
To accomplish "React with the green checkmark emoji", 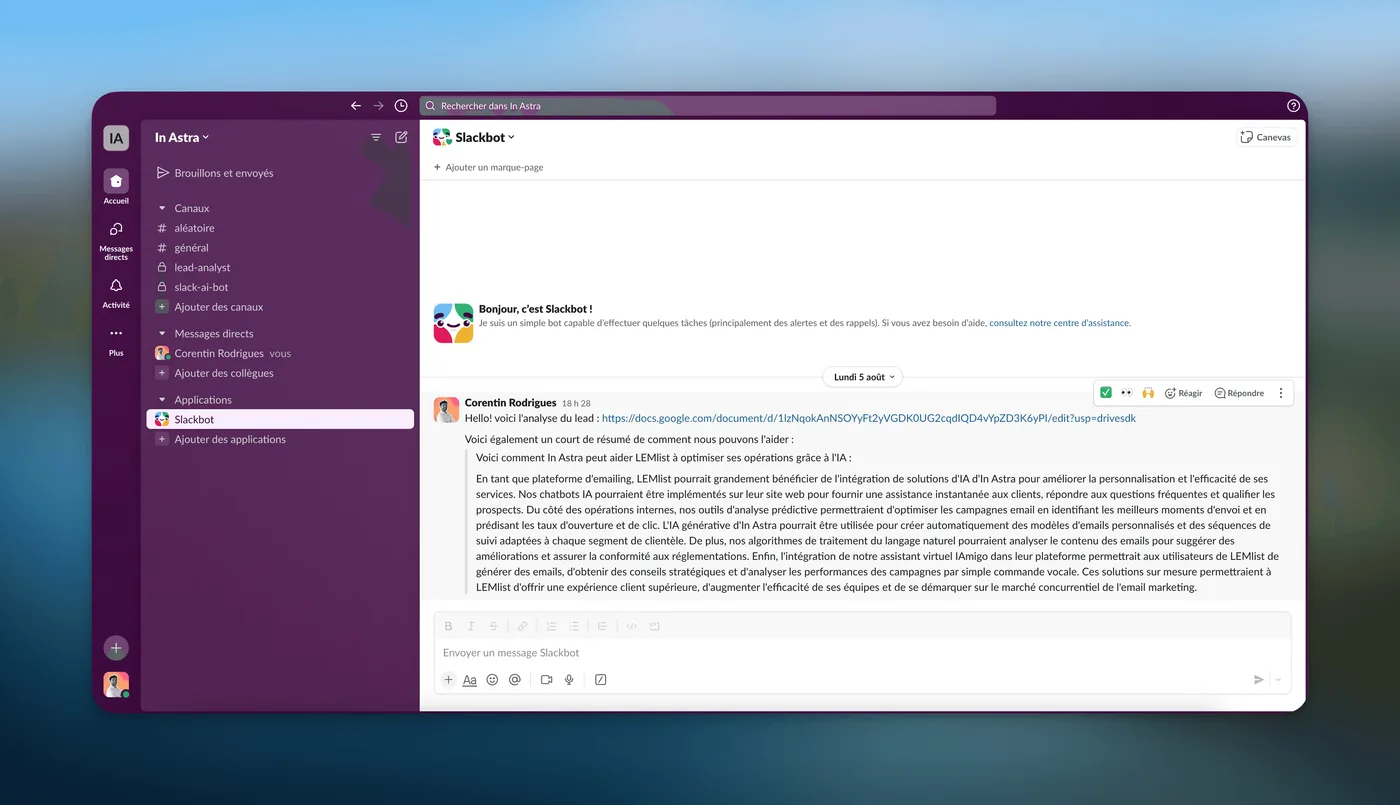I will (x=1106, y=393).
